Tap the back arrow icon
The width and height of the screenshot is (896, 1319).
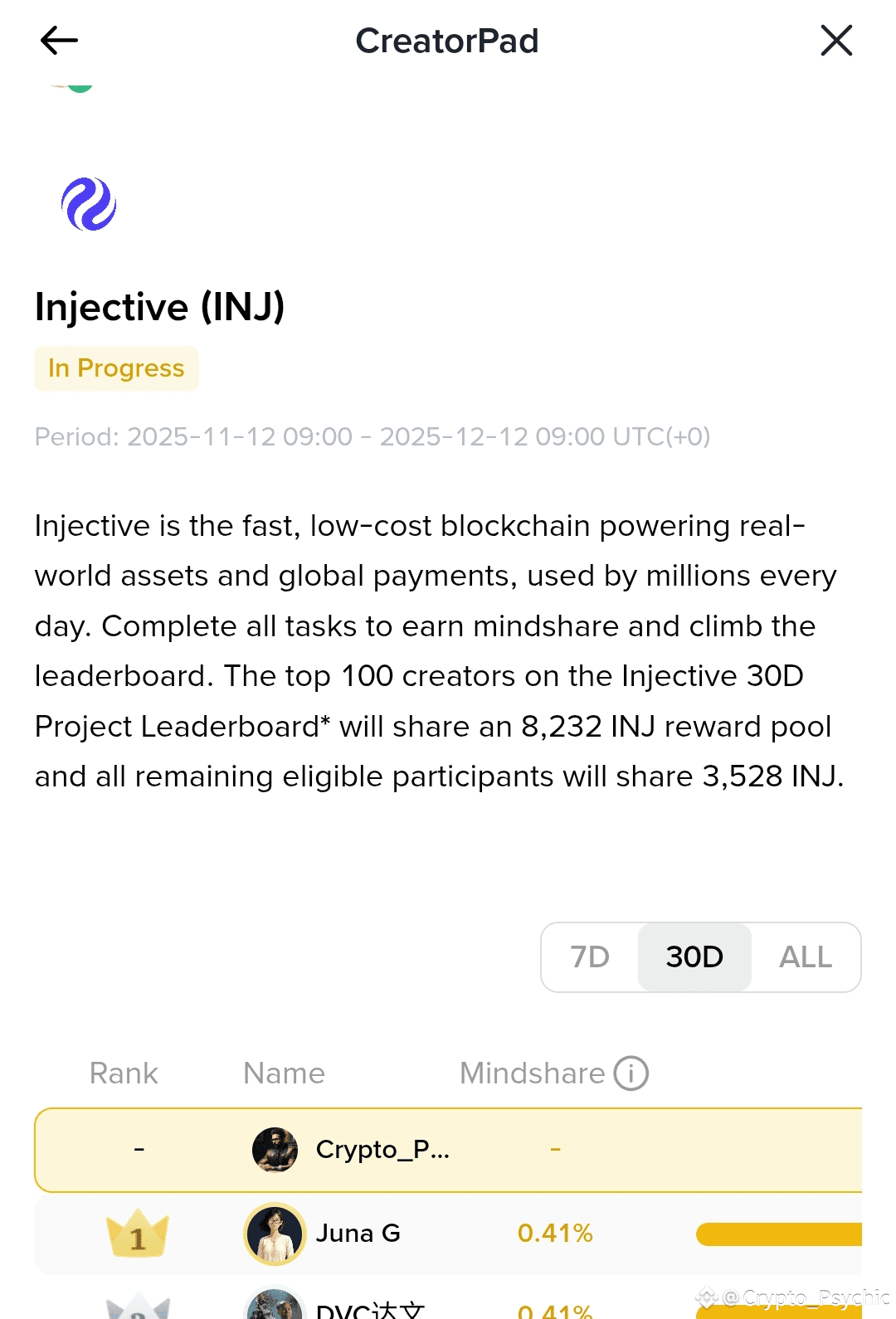tap(59, 40)
